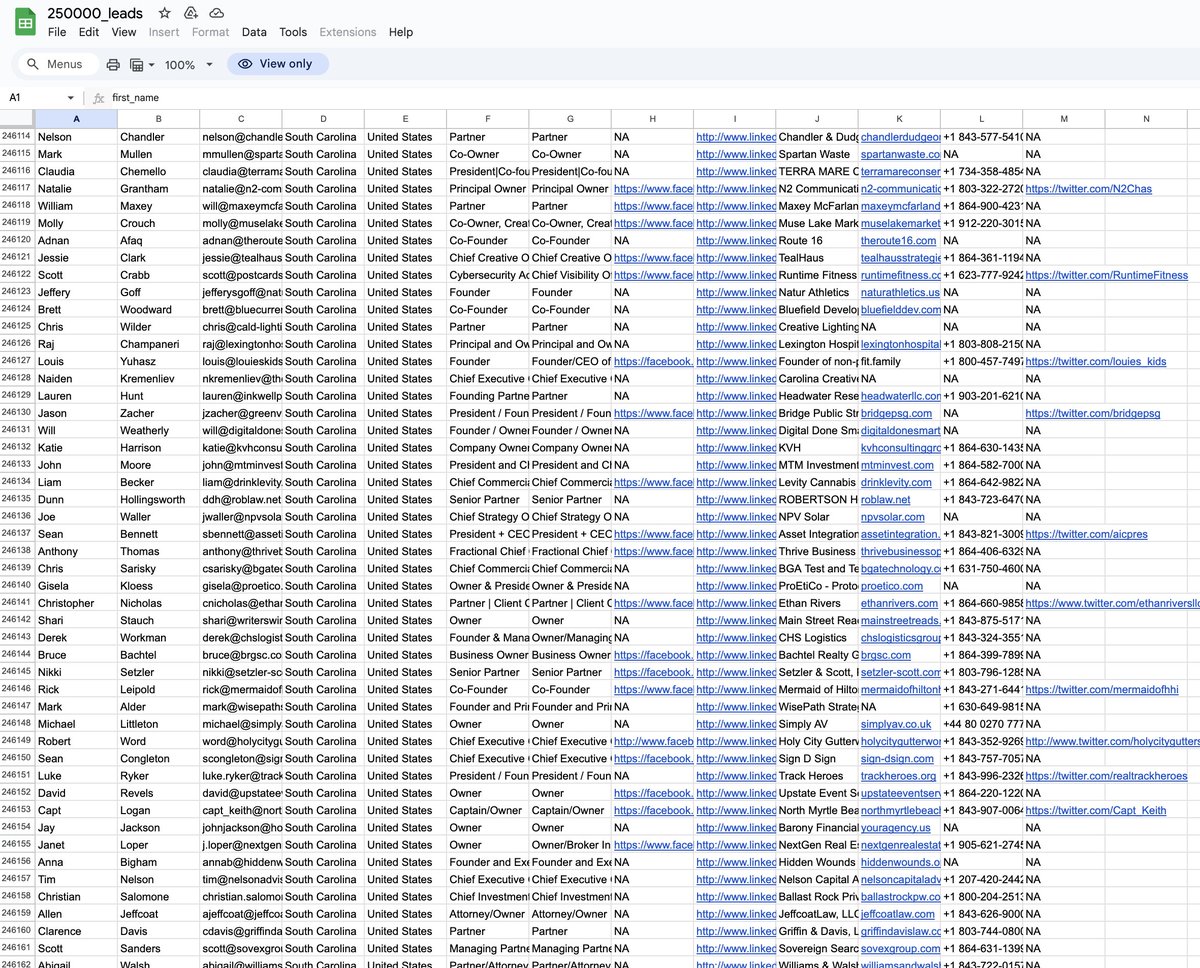Select row 246140 header
The height and width of the screenshot is (968, 1200).
click(17, 585)
